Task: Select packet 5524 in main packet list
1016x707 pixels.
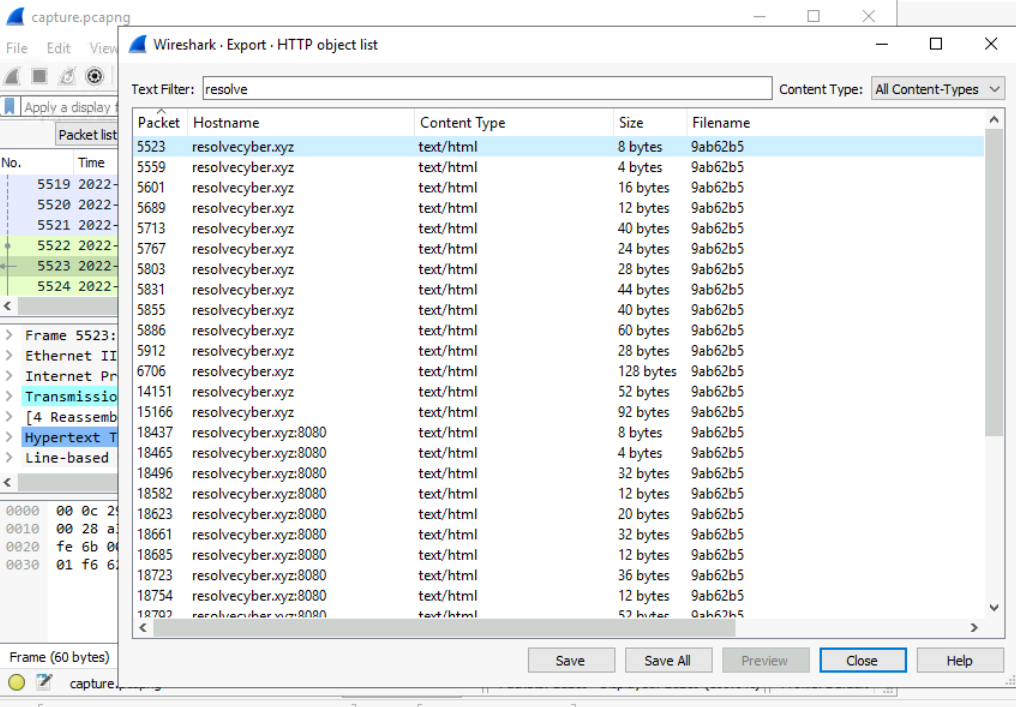Action: pos(60,286)
